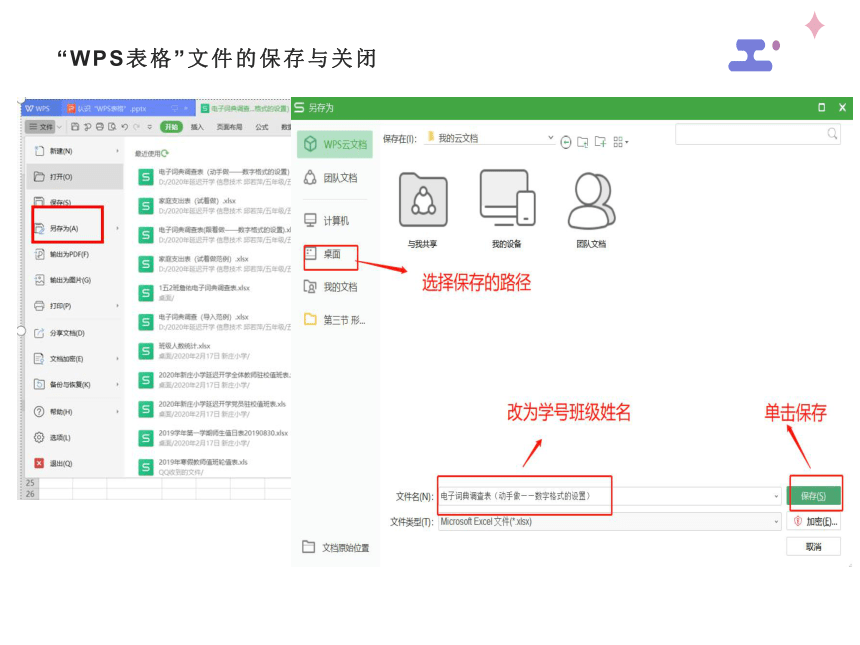Open 选项(L) in the file menu
Screen dimensions: 860x645
pyautogui.click(x=75, y=438)
